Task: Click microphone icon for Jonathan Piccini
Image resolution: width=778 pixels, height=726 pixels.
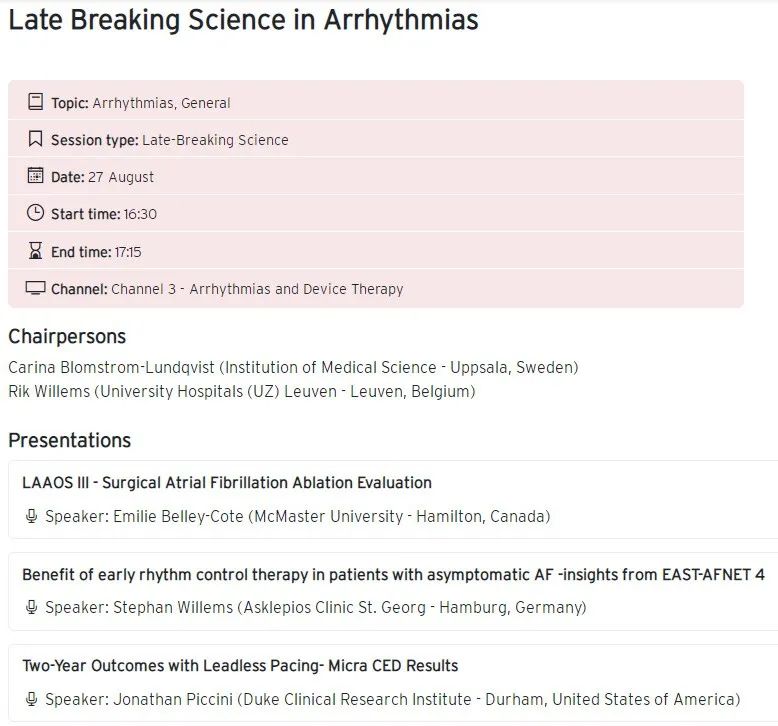Action: pyautogui.click(x=32, y=699)
